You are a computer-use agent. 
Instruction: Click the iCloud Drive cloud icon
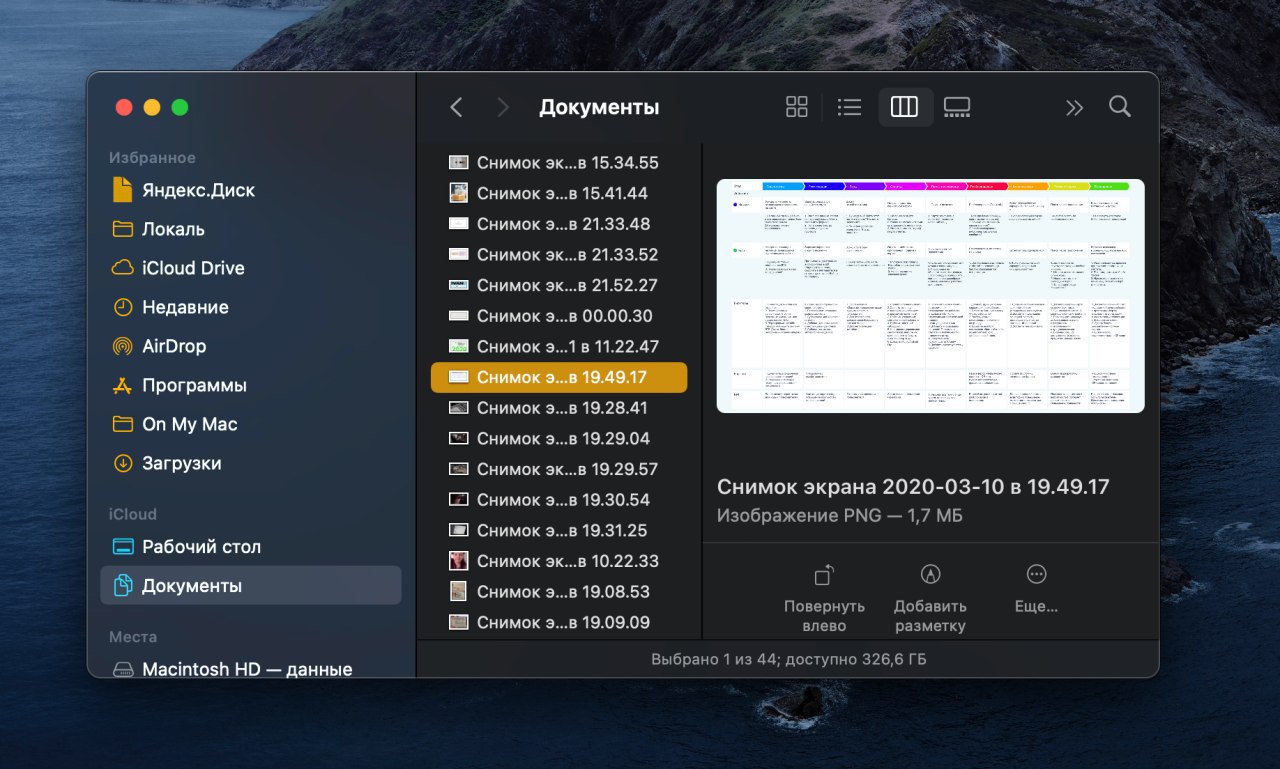coord(123,268)
